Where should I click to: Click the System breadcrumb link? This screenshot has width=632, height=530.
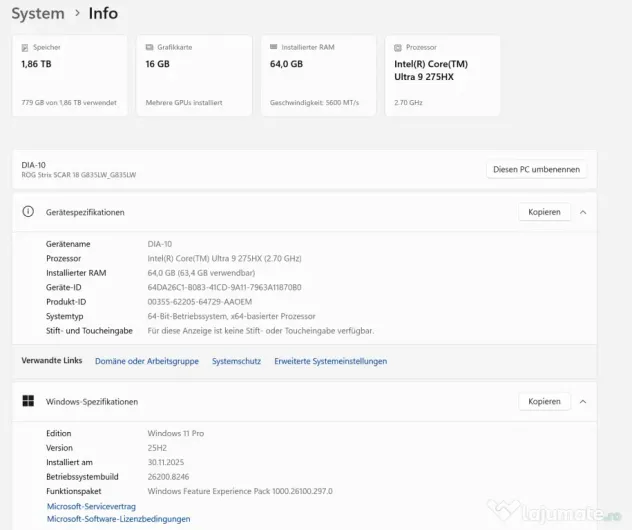pyautogui.click(x=38, y=13)
